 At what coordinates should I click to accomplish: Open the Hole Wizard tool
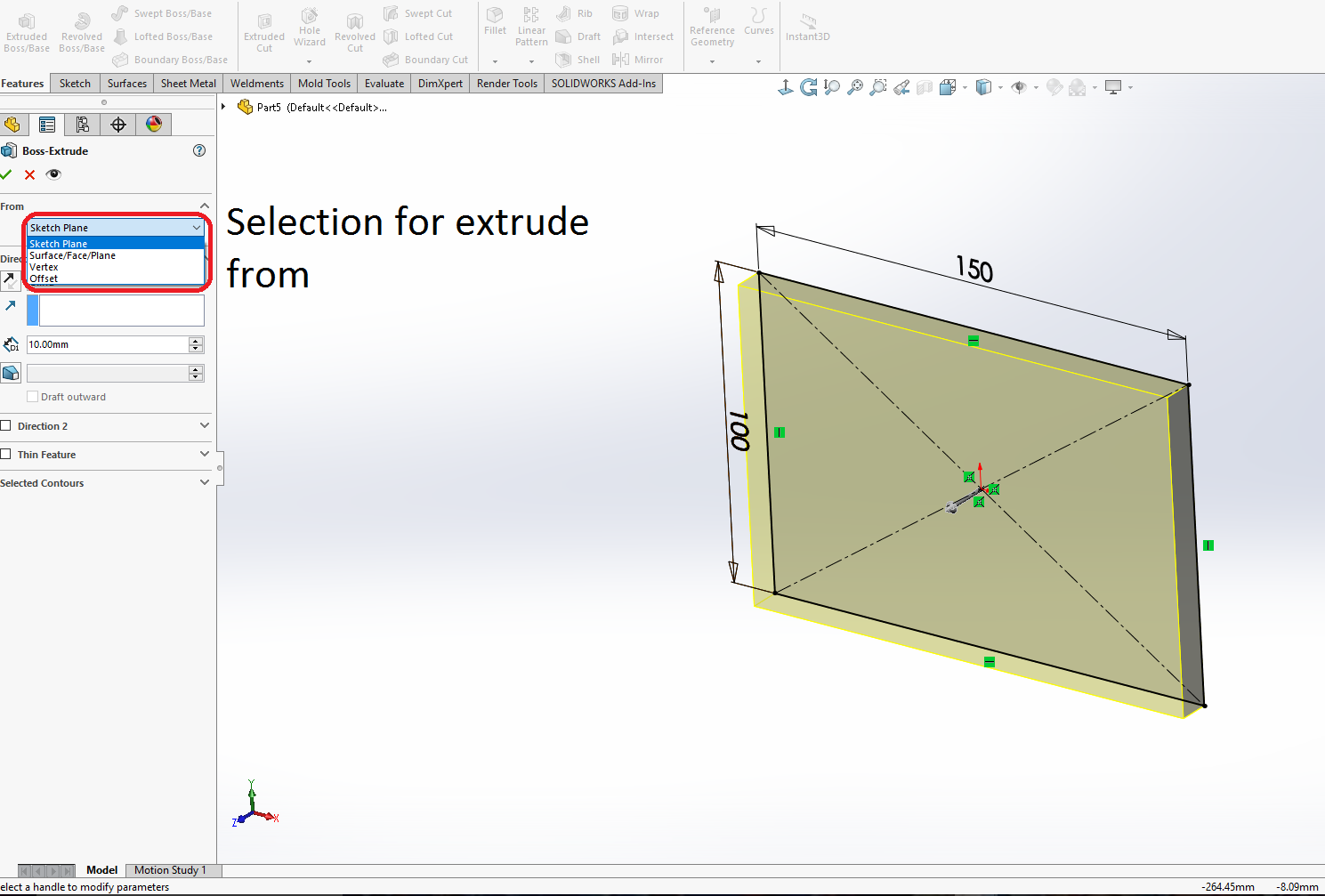point(309,31)
